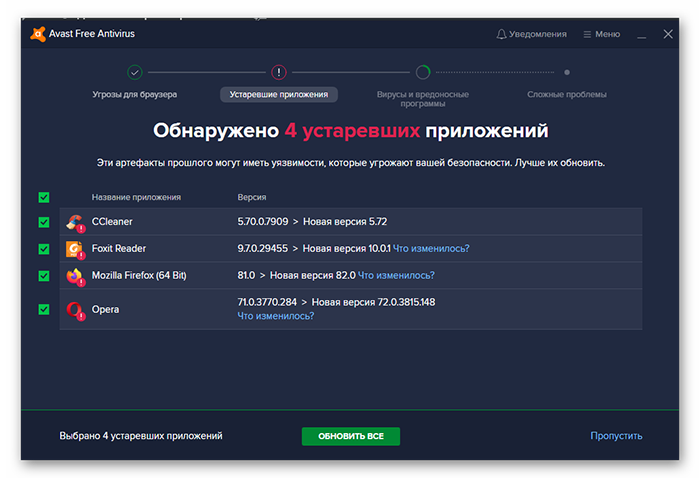Click the CCleaner name text
Viewport: 700px width, 478px height.
pos(112,221)
